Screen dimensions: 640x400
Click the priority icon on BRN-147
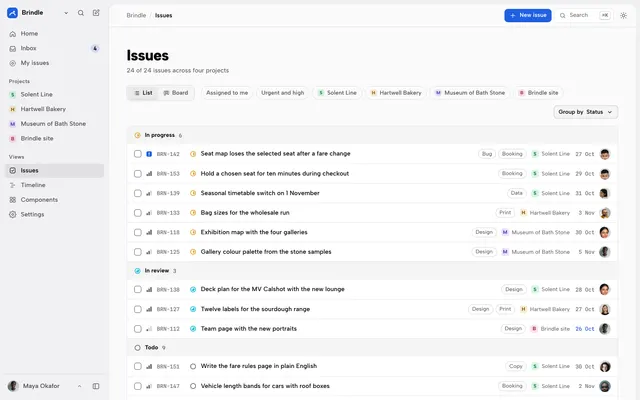[149, 386]
